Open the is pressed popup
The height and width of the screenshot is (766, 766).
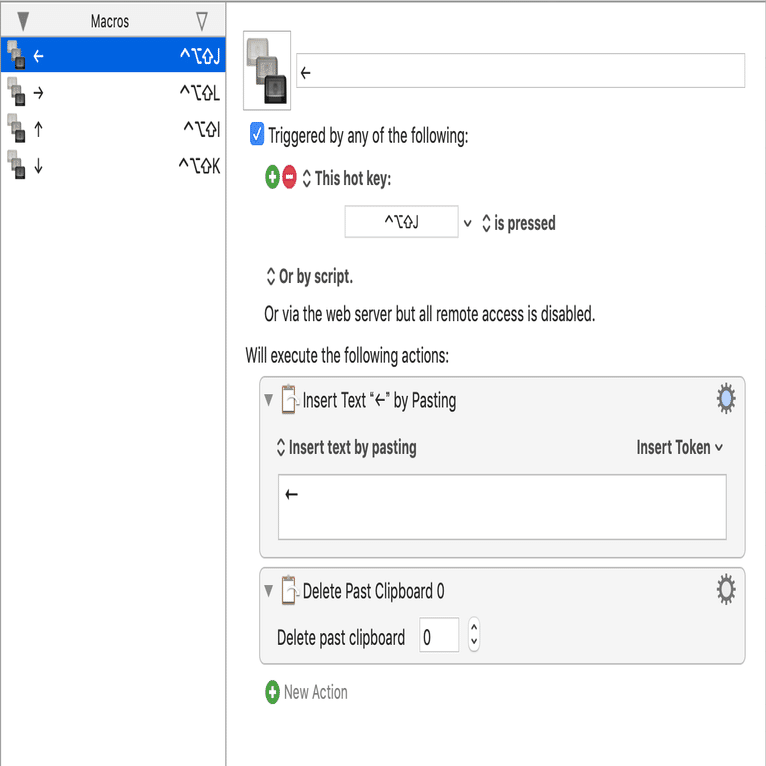point(519,223)
